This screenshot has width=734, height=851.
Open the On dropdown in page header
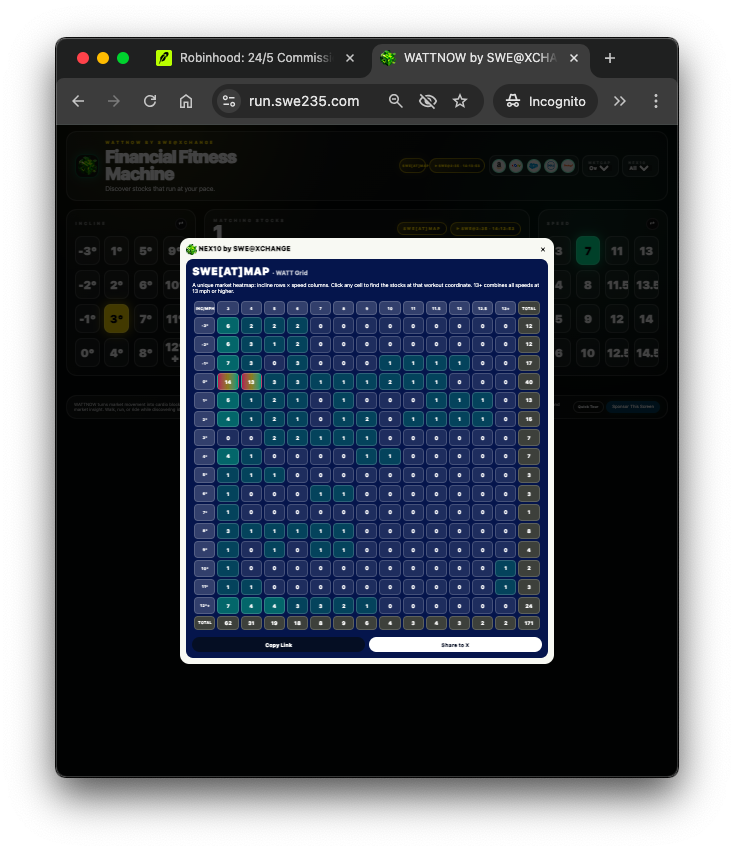coord(599,166)
